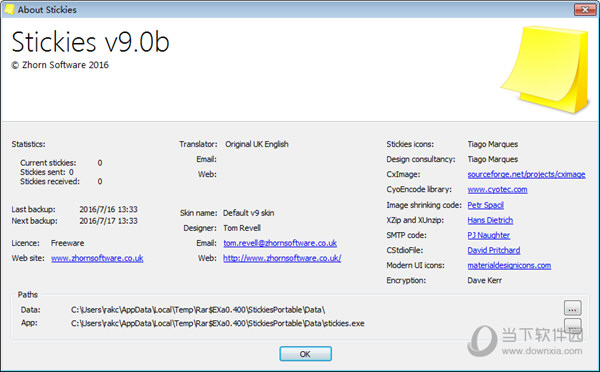Click 'Tiago Marques' beside Stickies icons
This screenshot has width=600, height=372.
pyautogui.click(x=492, y=144)
